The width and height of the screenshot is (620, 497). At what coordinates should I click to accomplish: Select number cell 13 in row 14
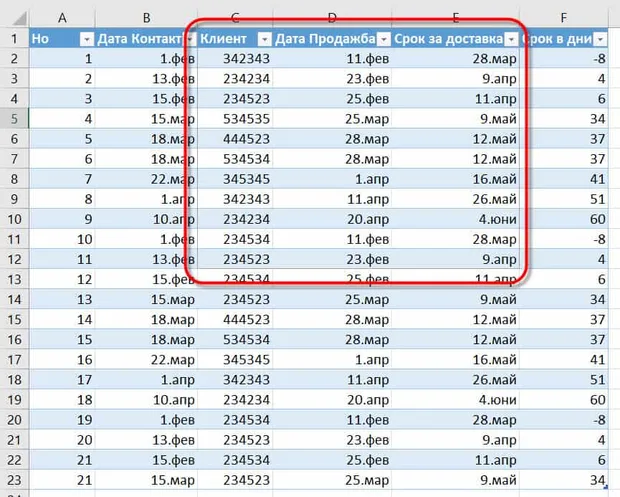62,299
